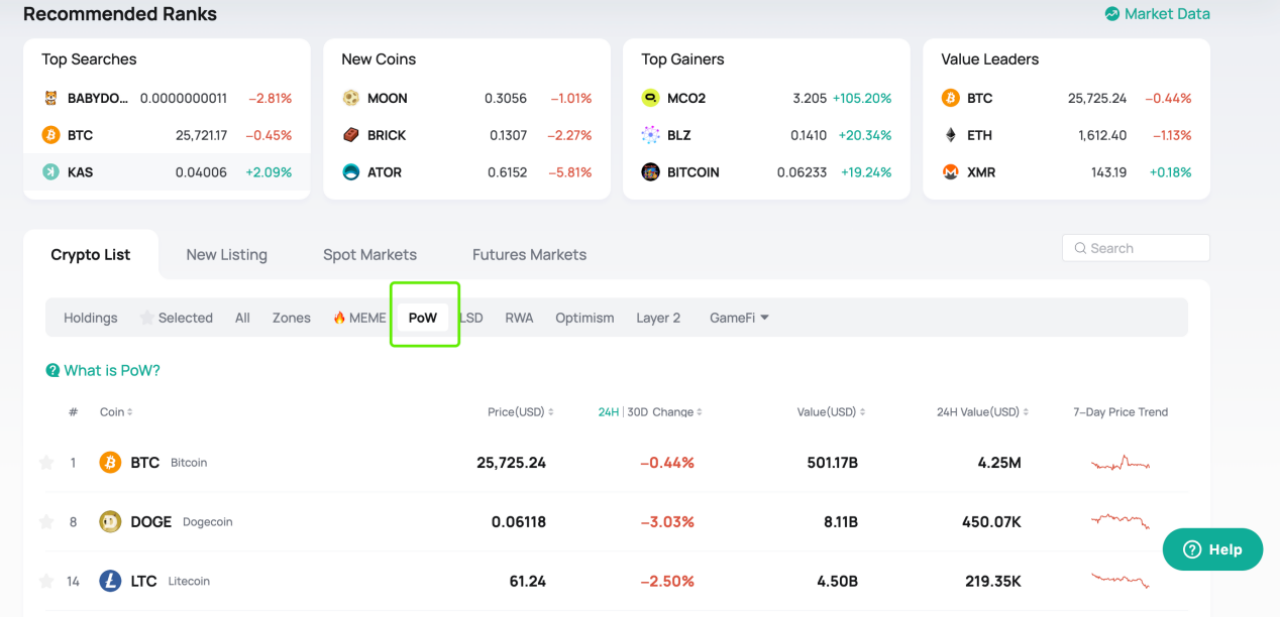Select the Optimism filter
Image resolution: width=1280 pixels, height=617 pixels.
point(585,318)
